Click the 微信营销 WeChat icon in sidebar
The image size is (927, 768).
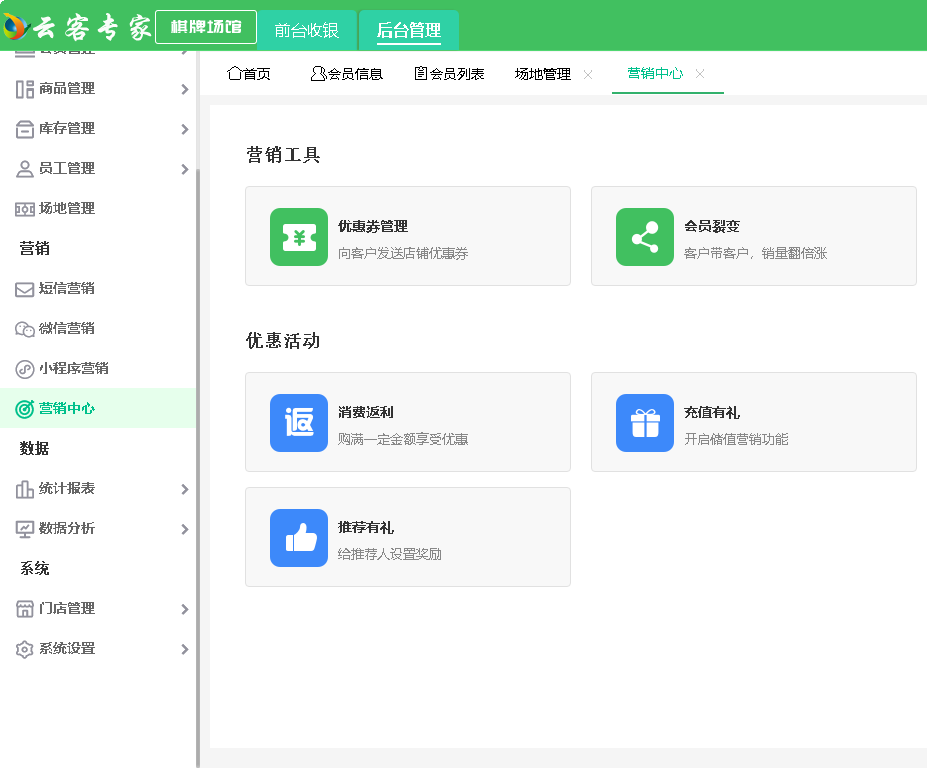tap(25, 329)
